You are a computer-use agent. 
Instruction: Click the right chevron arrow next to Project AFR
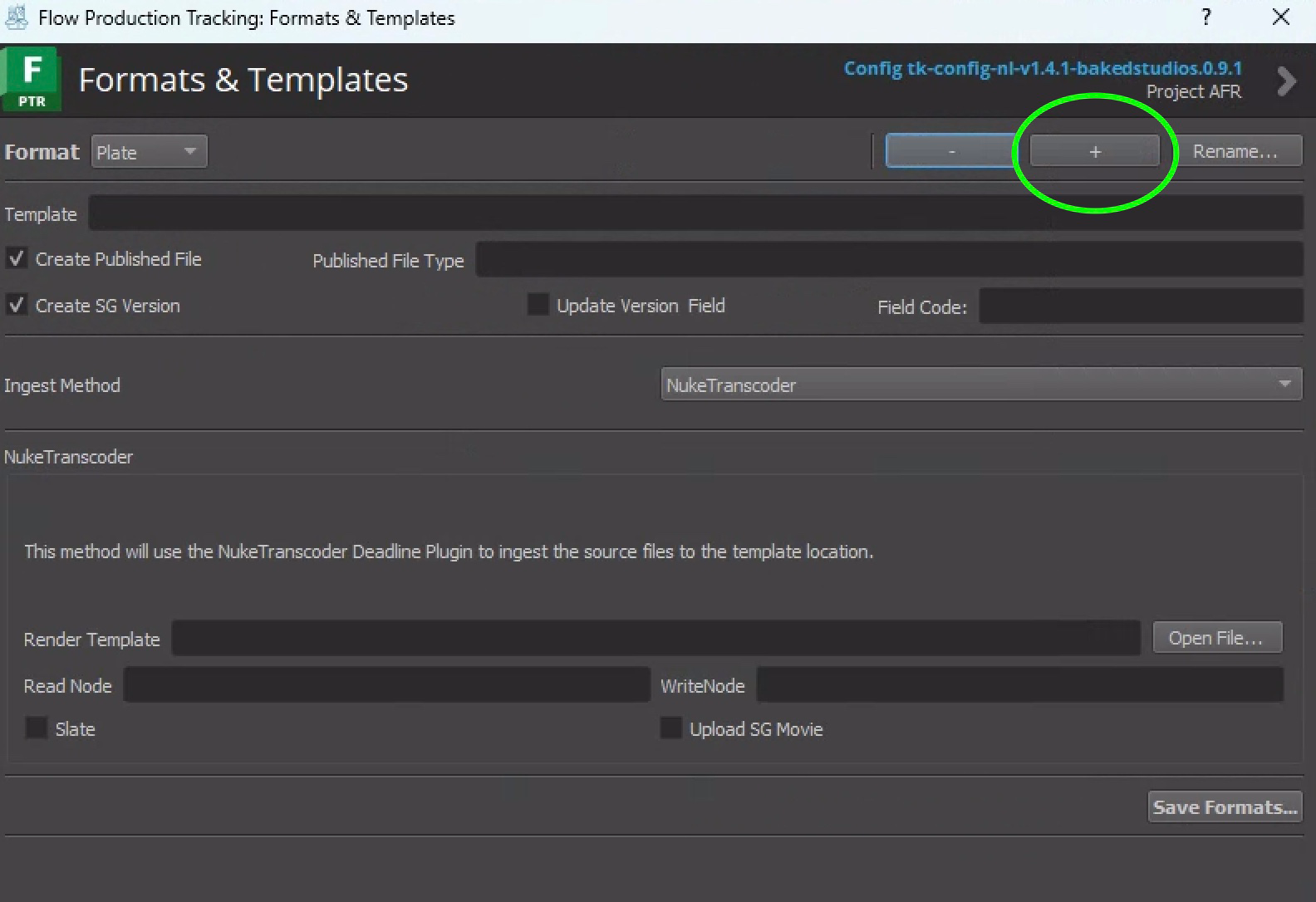tap(1286, 81)
